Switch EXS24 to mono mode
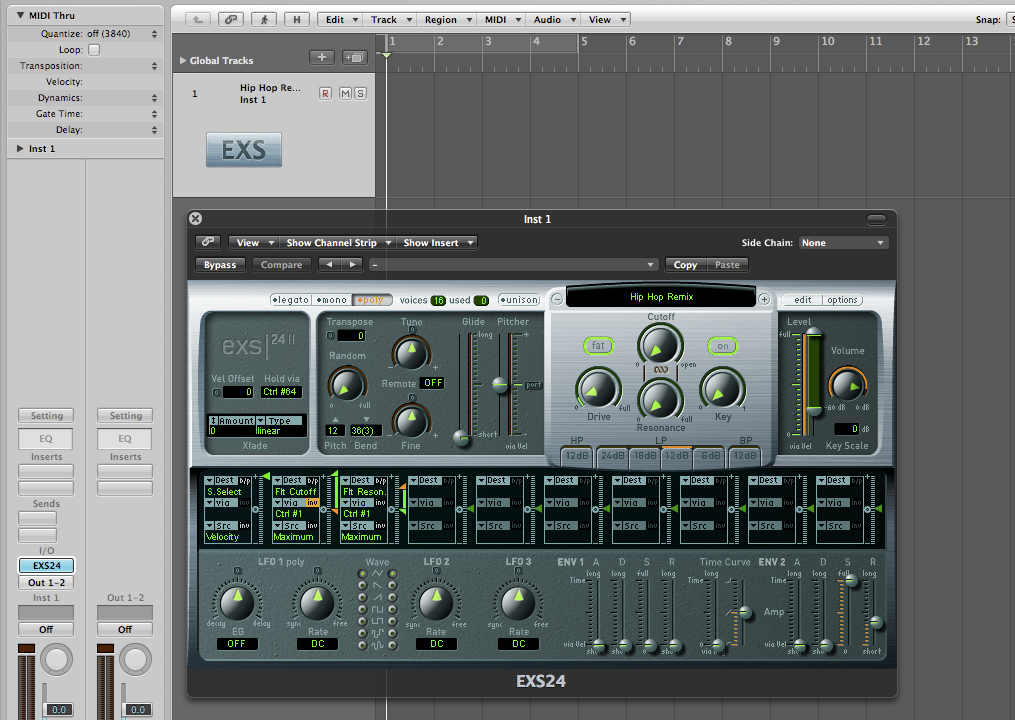 pyautogui.click(x=332, y=300)
